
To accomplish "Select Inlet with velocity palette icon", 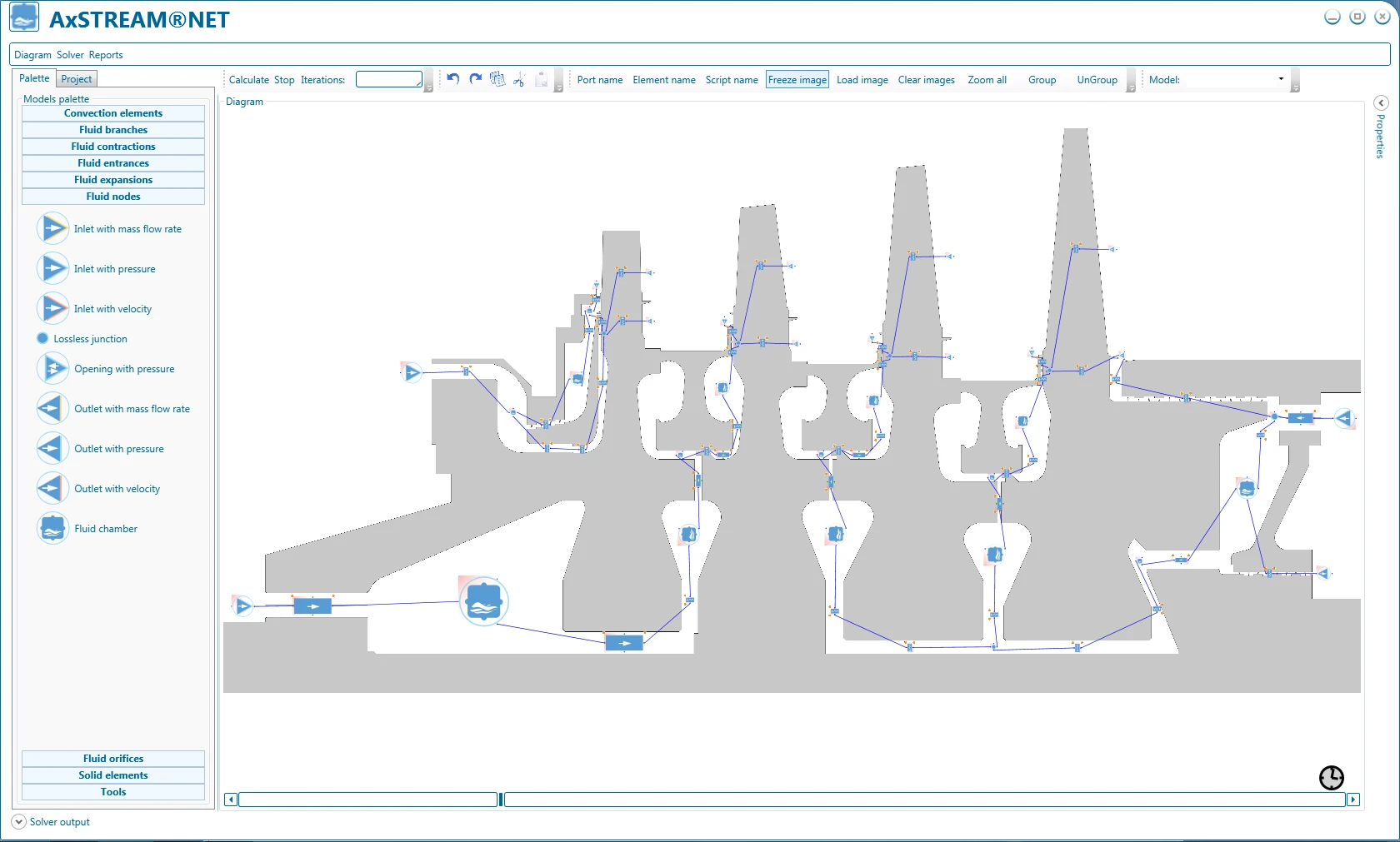I will pos(52,308).
